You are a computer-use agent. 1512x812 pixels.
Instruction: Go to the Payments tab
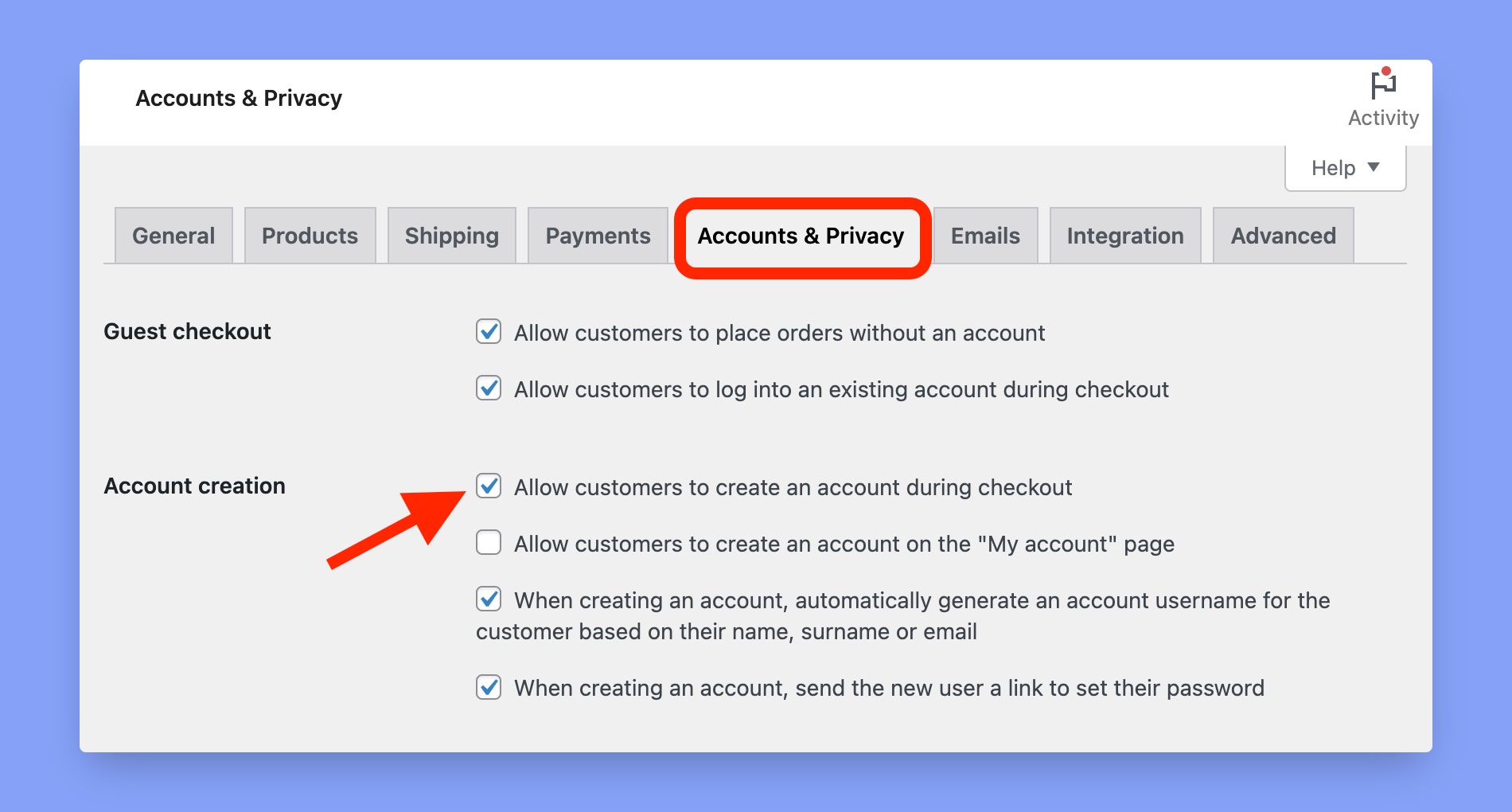(x=598, y=236)
